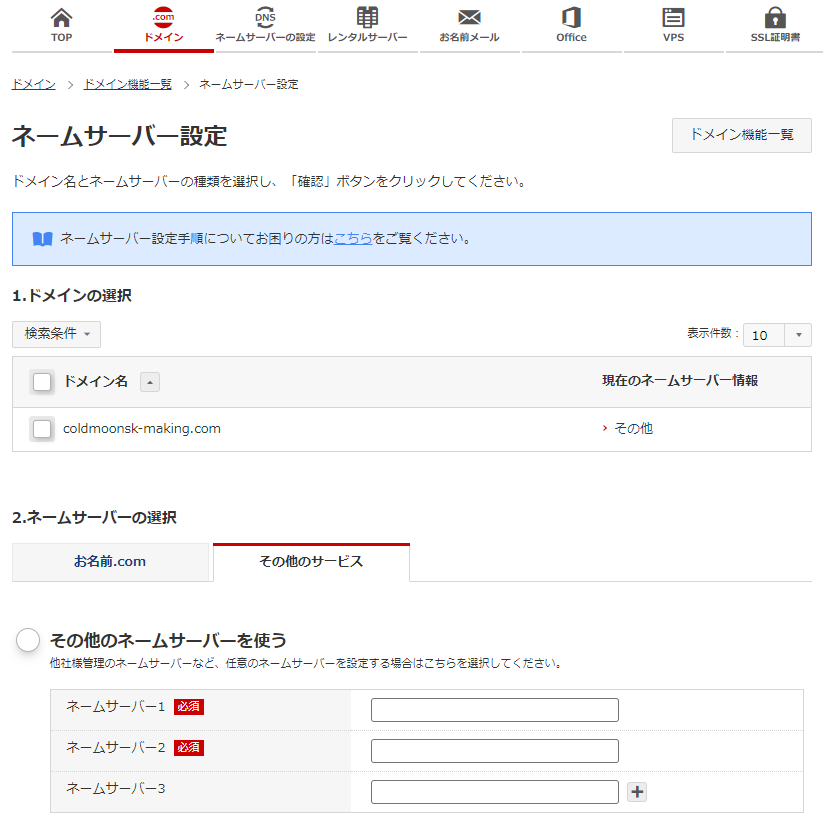Check the coldmoonsk-making.com checkbox
The width and height of the screenshot is (823, 822).
pos(42,429)
